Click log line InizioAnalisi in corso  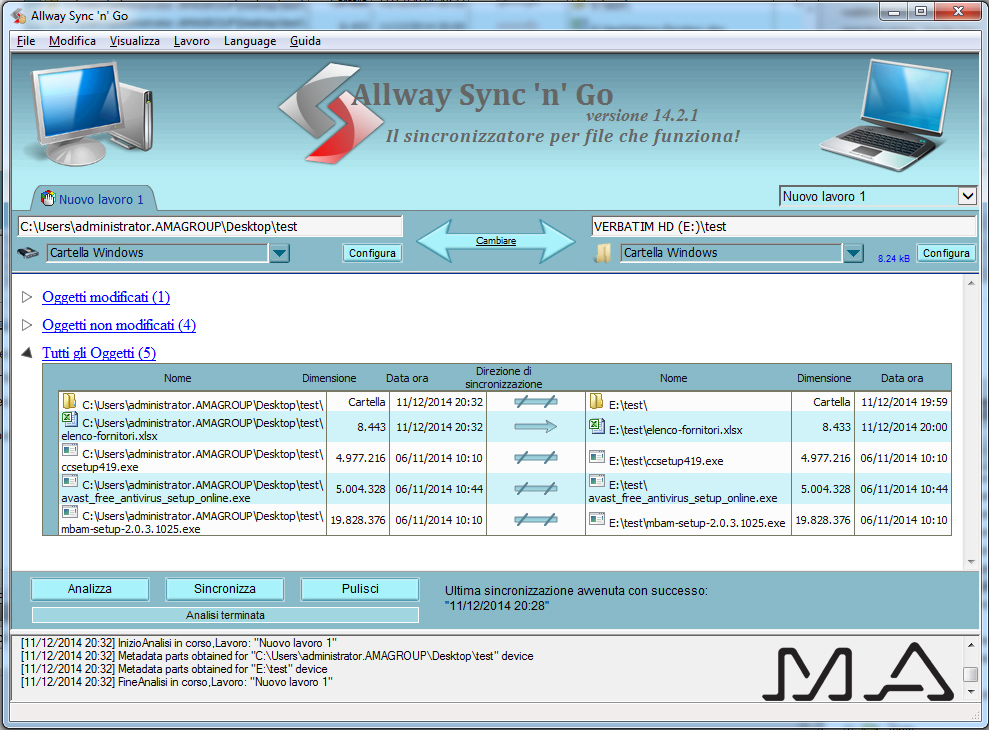[x=178, y=643]
